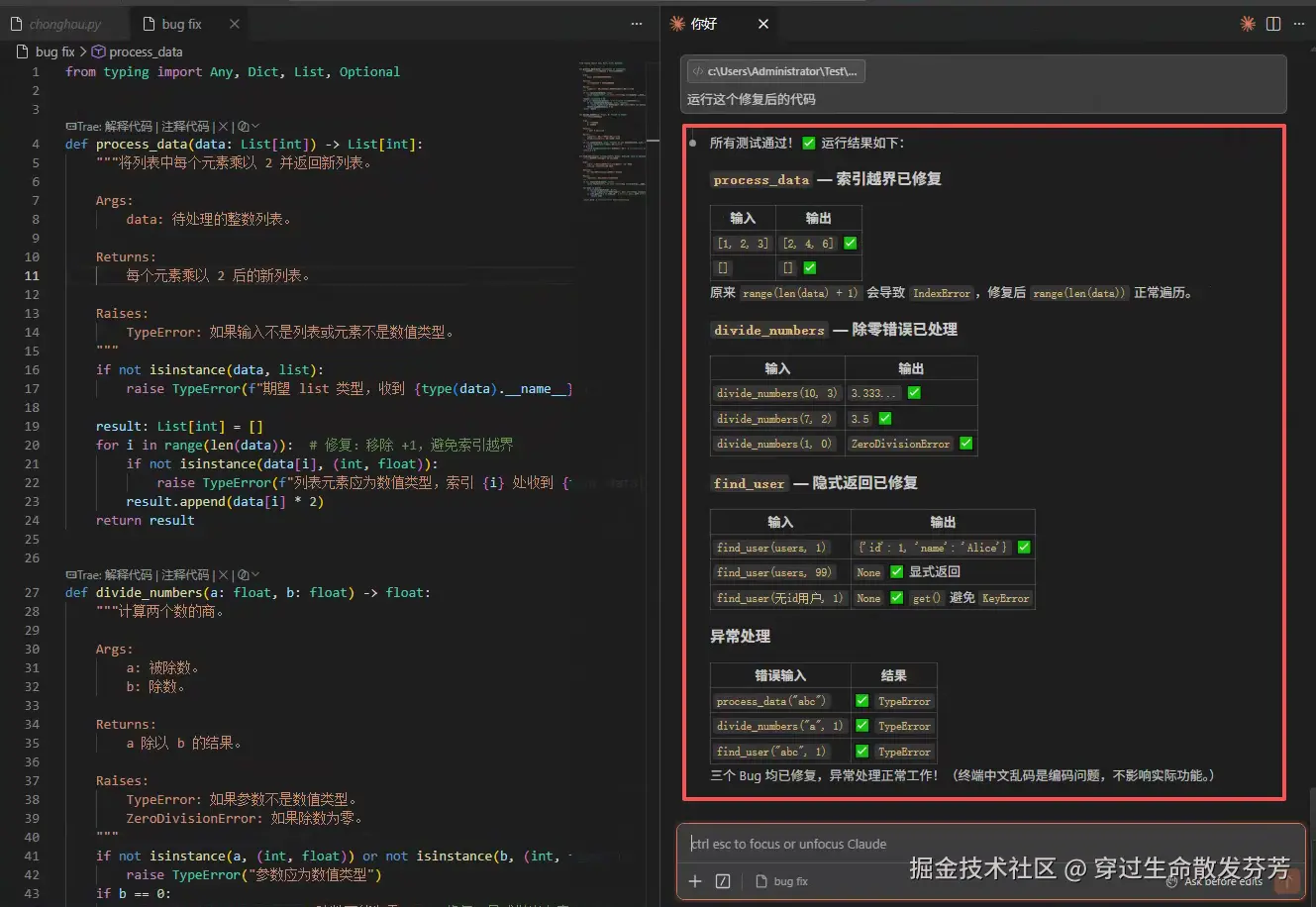Click line number 27 in gutter

(x=33, y=593)
